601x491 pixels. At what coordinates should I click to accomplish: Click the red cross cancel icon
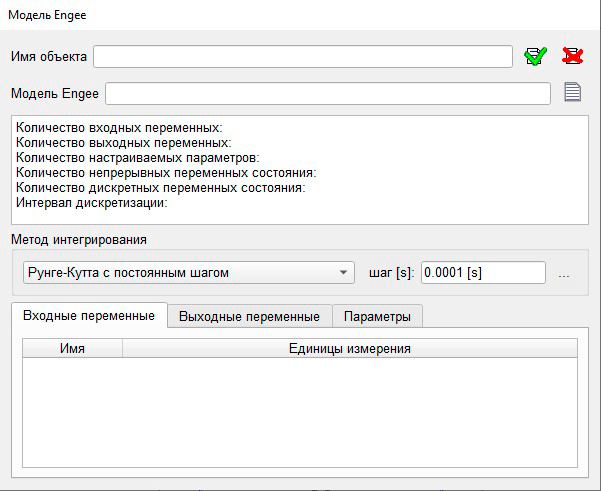(572, 56)
